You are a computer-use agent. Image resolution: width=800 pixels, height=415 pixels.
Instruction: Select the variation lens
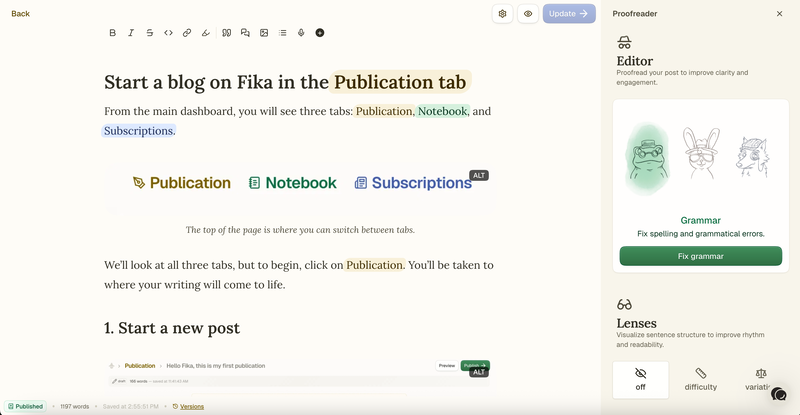[x=759, y=380]
